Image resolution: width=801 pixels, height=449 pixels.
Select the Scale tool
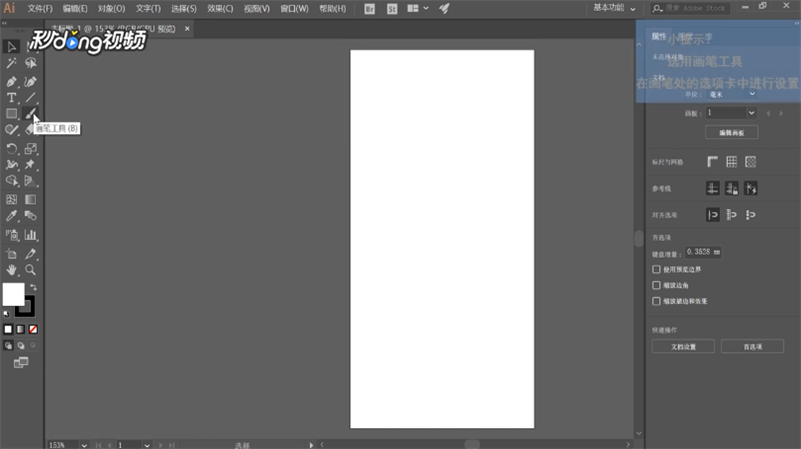(x=31, y=149)
